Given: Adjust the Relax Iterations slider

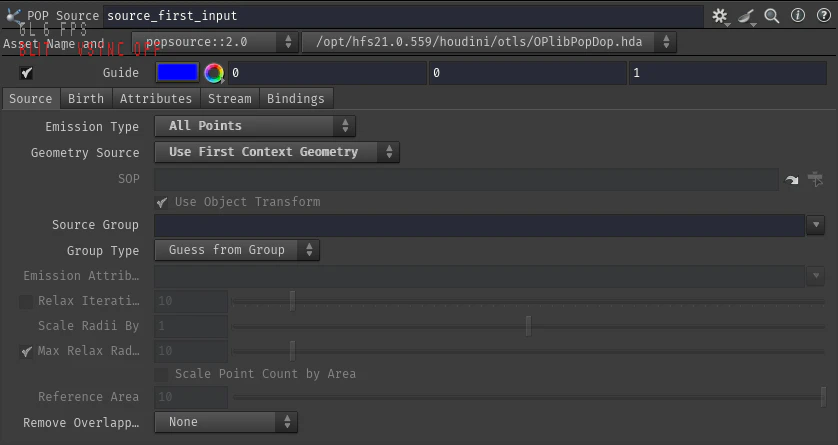Looking at the screenshot, I should (x=528, y=302).
